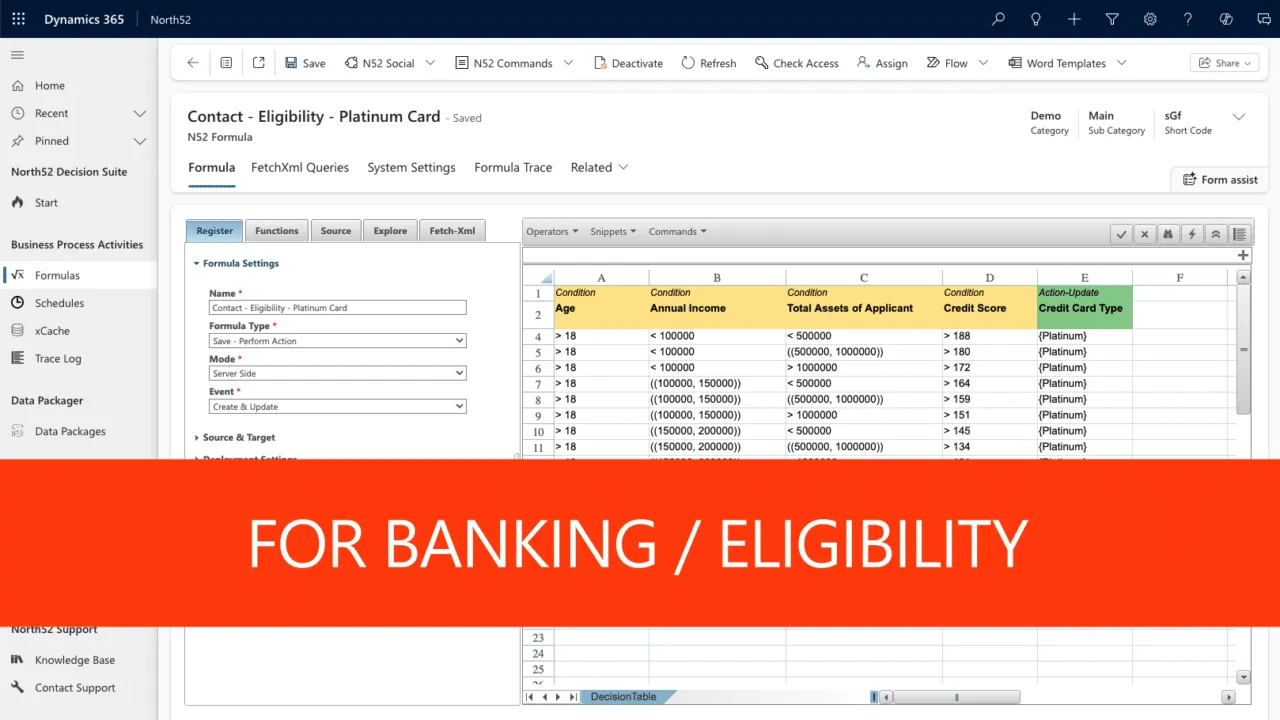Click Deactivate in the command bar

[x=628, y=63]
